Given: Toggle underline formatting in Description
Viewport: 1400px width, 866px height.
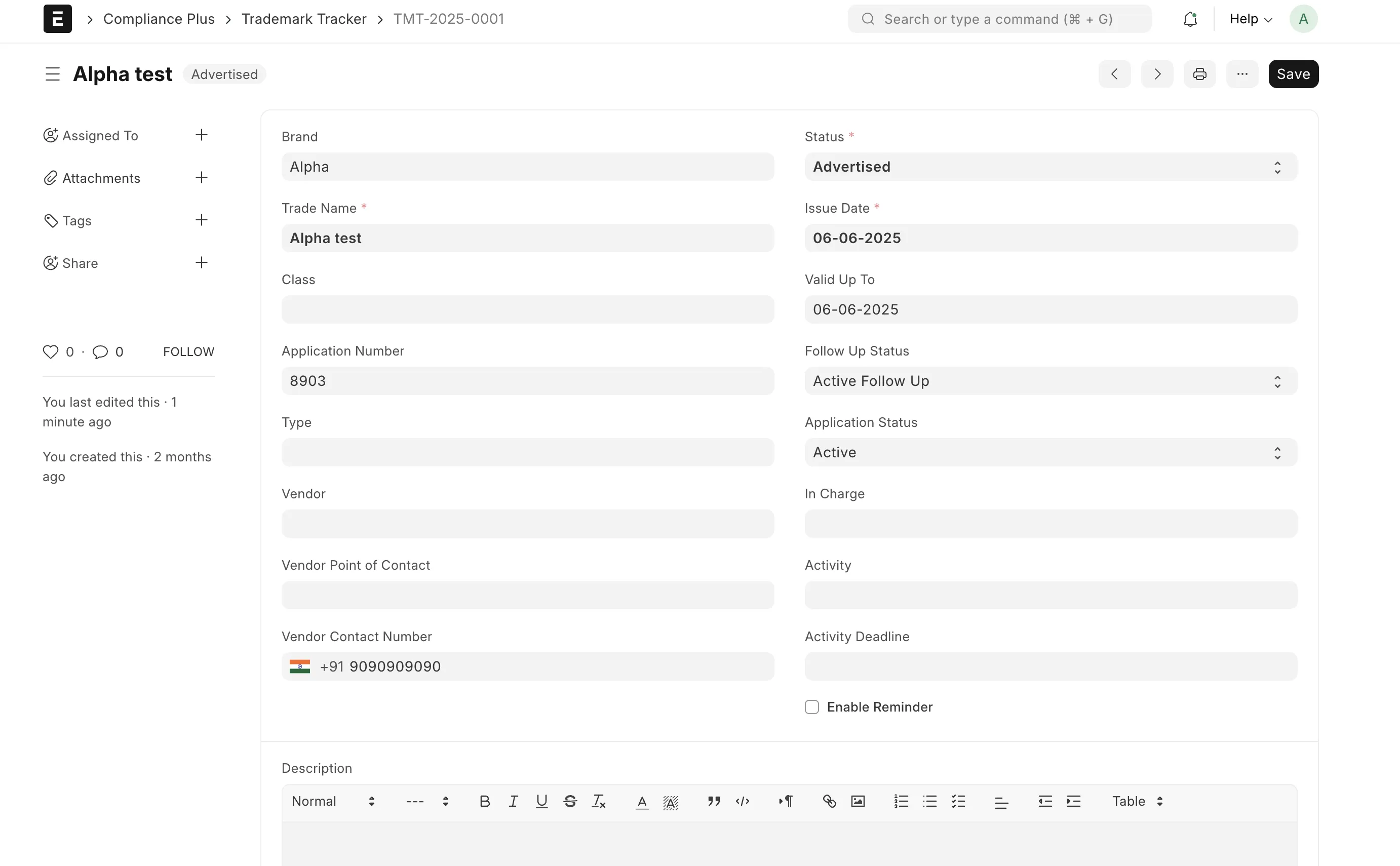Looking at the screenshot, I should [x=541, y=801].
